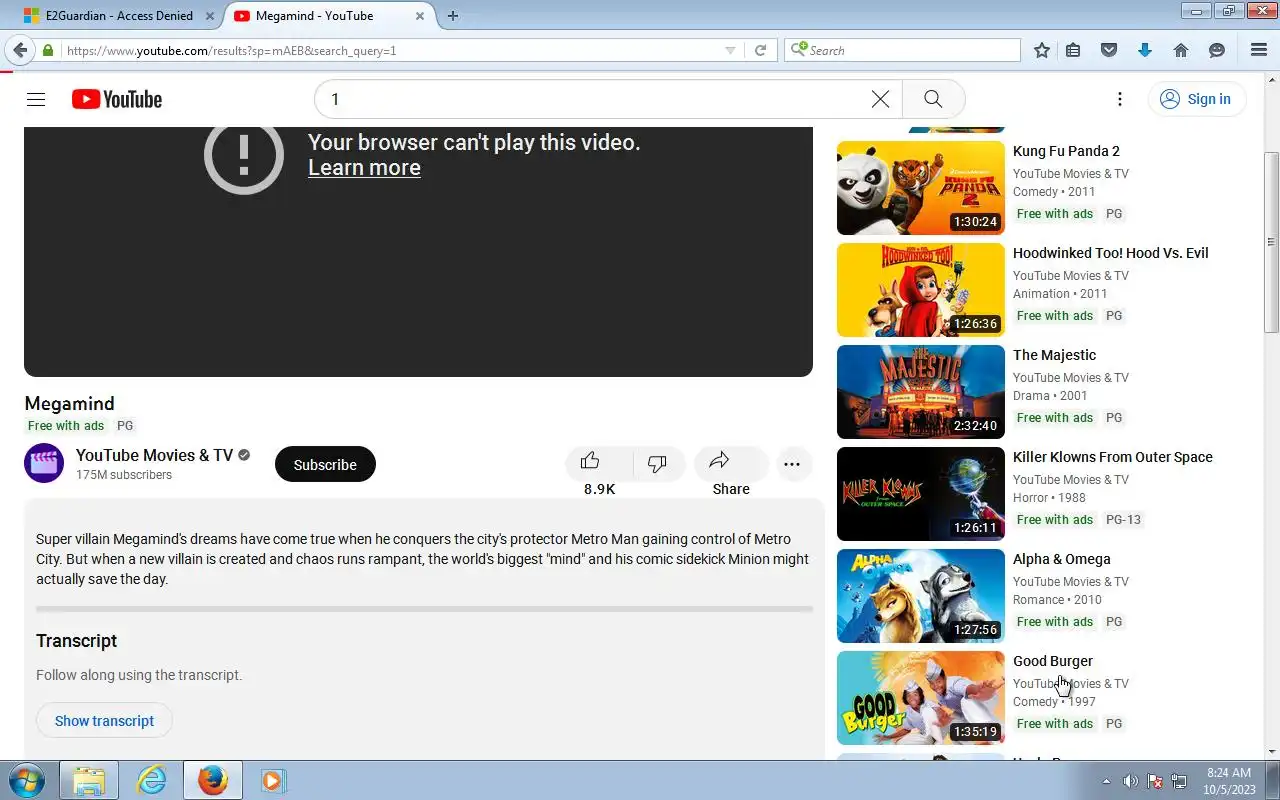Dislike the Megamind video
The image size is (1280, 800).
pyautogui.click(x=658, y=464)
